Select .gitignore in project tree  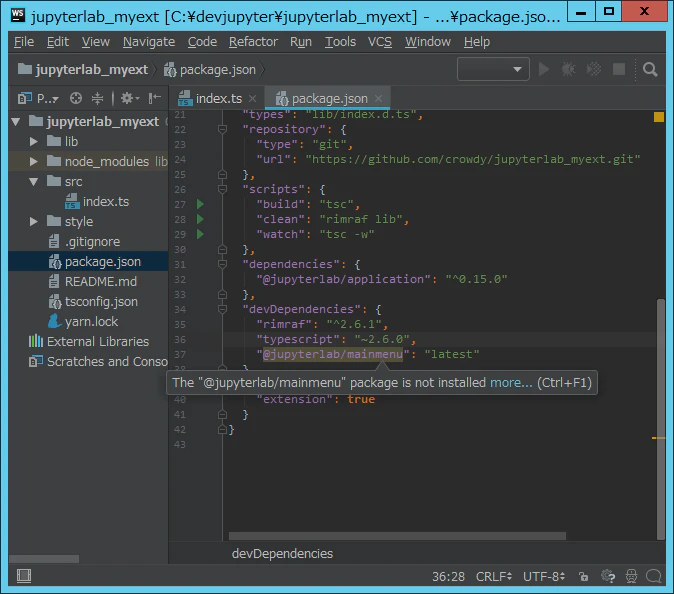(x=85, y=242)
